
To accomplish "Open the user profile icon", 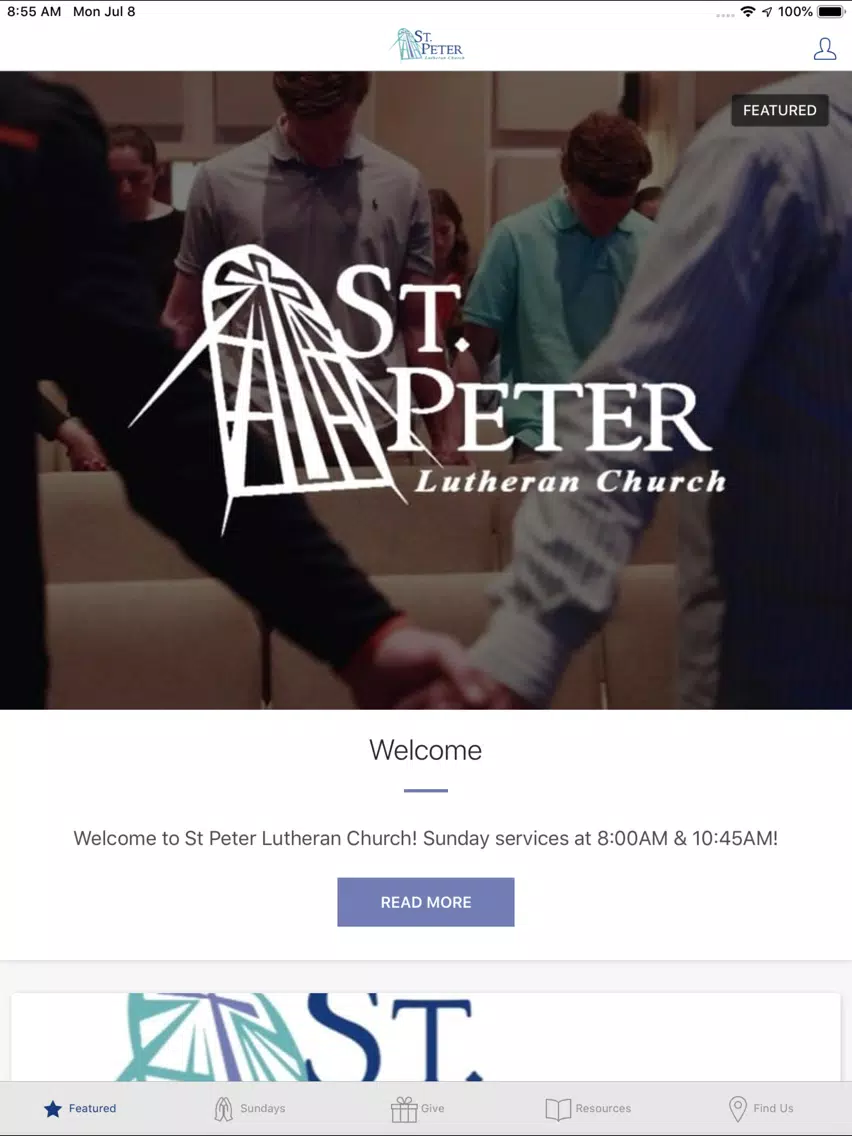I will [824, 49].
